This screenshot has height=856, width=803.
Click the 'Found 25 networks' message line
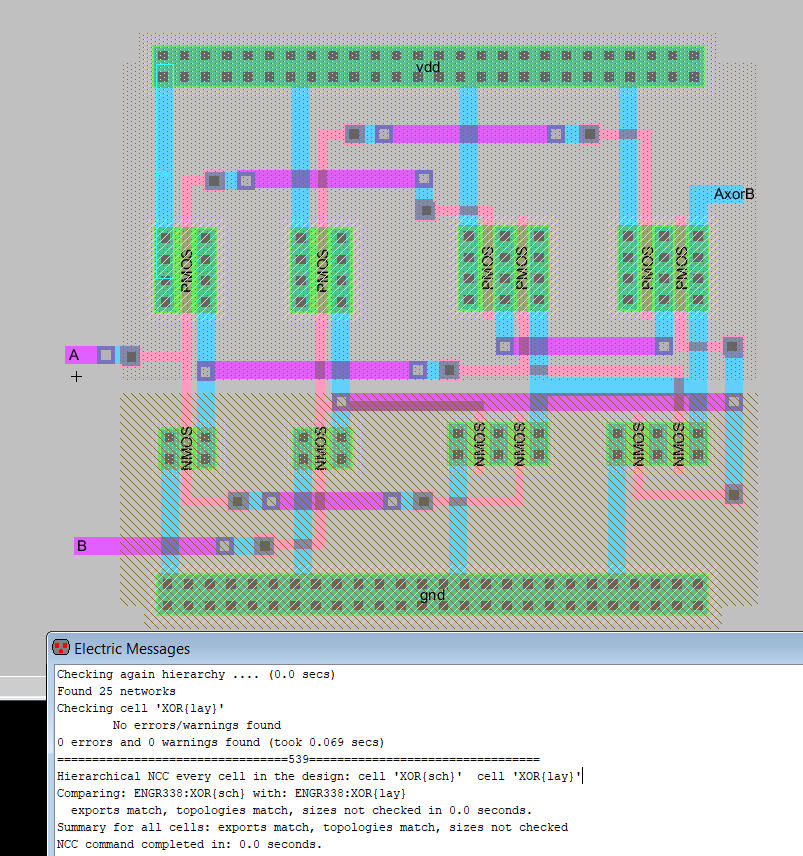116,691
